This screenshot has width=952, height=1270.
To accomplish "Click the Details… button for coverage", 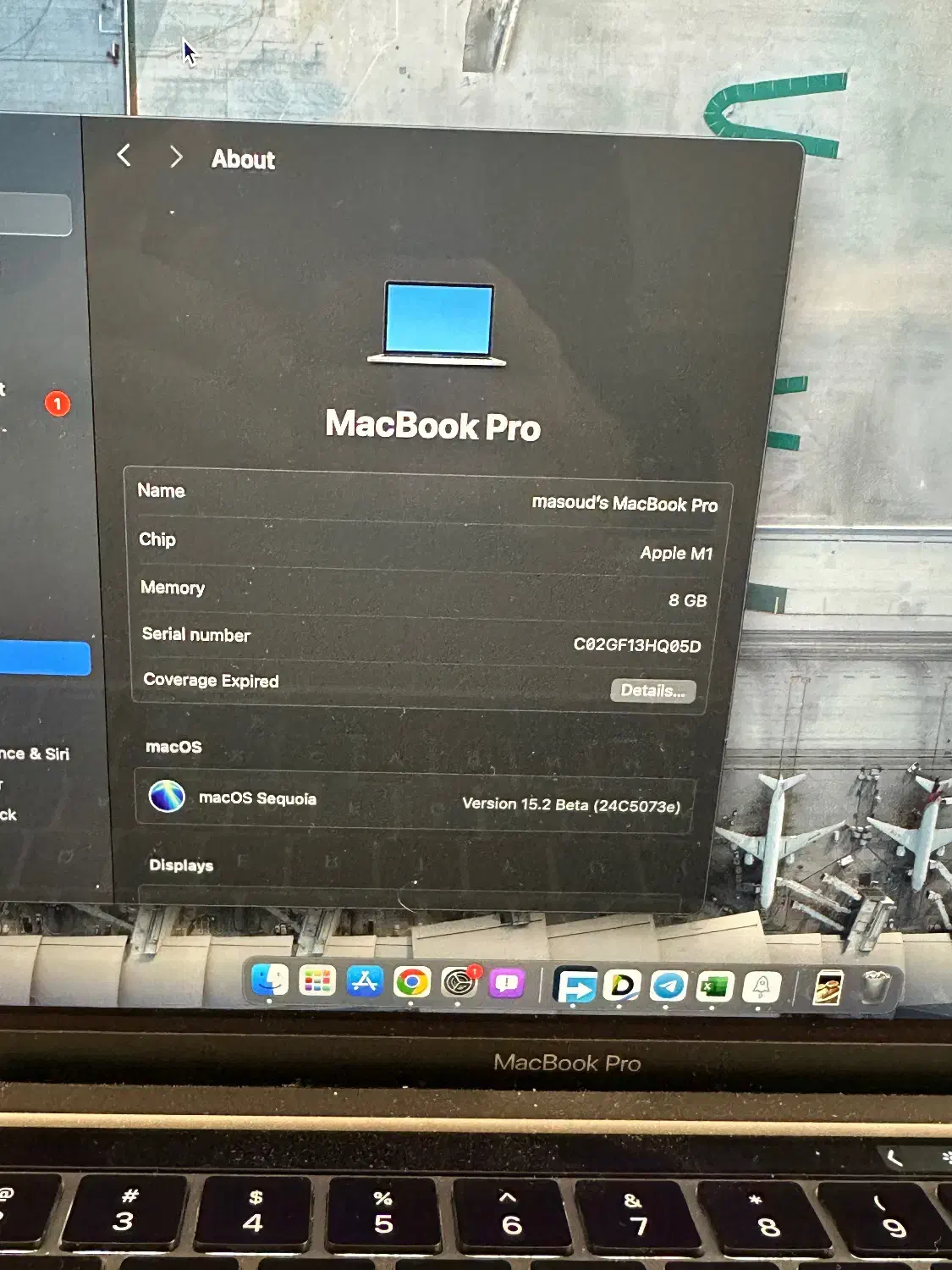I will click(653, 691).
